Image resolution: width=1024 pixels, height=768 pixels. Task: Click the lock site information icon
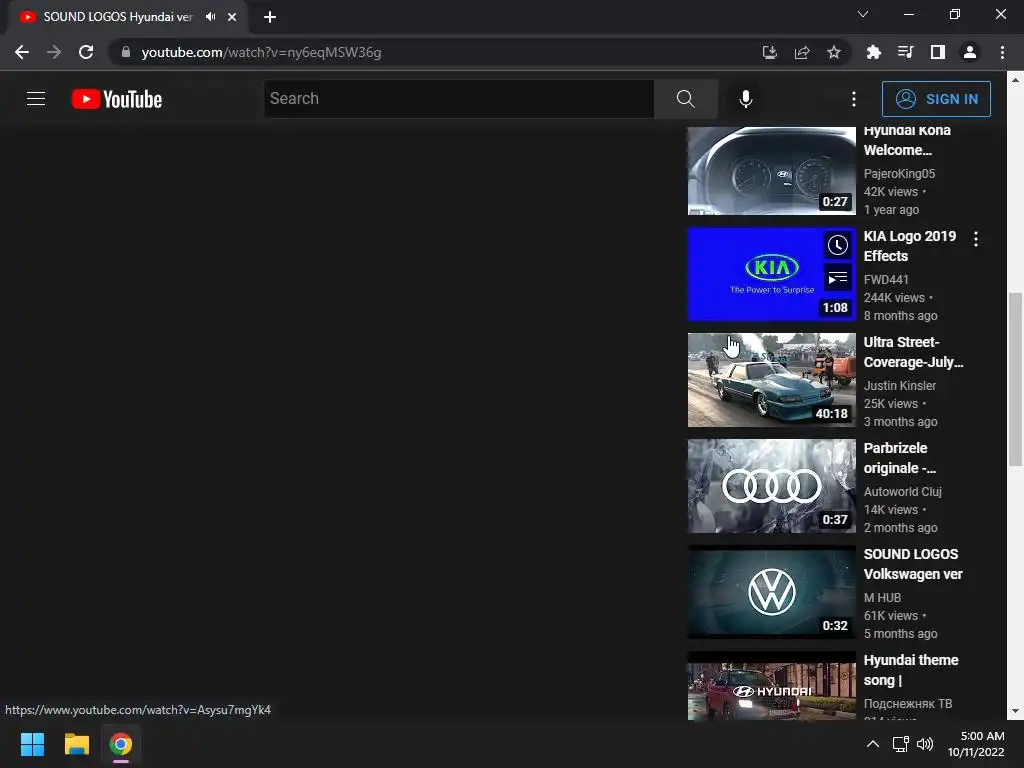tap(126, 52)
